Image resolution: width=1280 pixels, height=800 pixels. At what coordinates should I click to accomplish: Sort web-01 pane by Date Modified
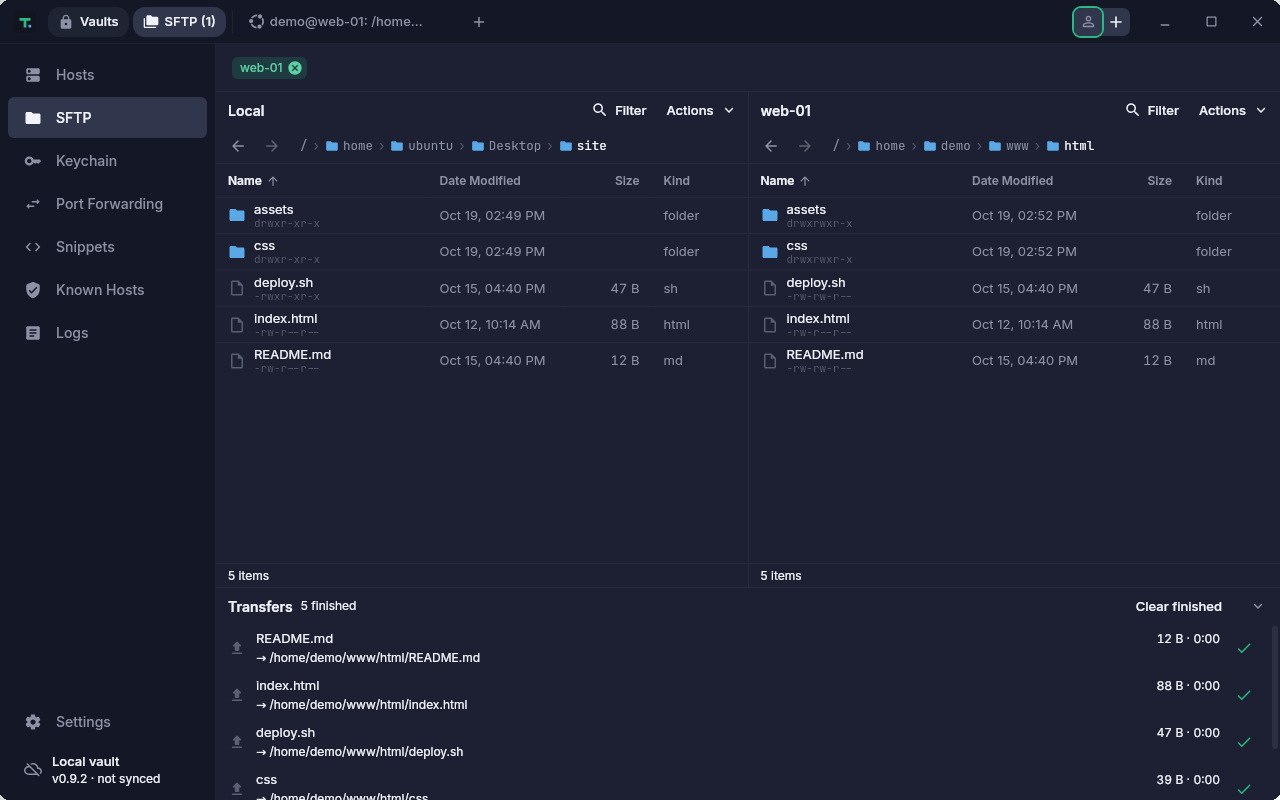point(1012,181)
